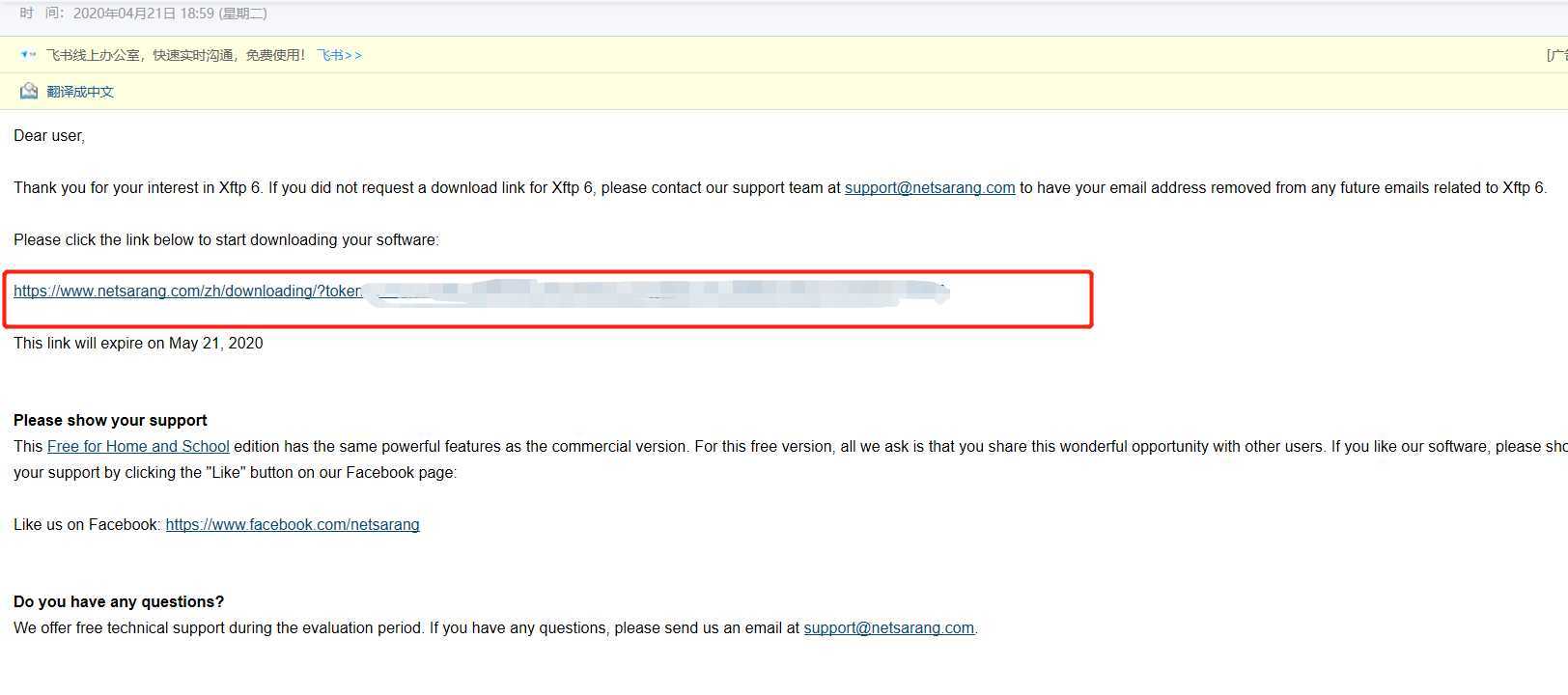
Task: Click the 时 间 label in the header
Action: (43, 14)
